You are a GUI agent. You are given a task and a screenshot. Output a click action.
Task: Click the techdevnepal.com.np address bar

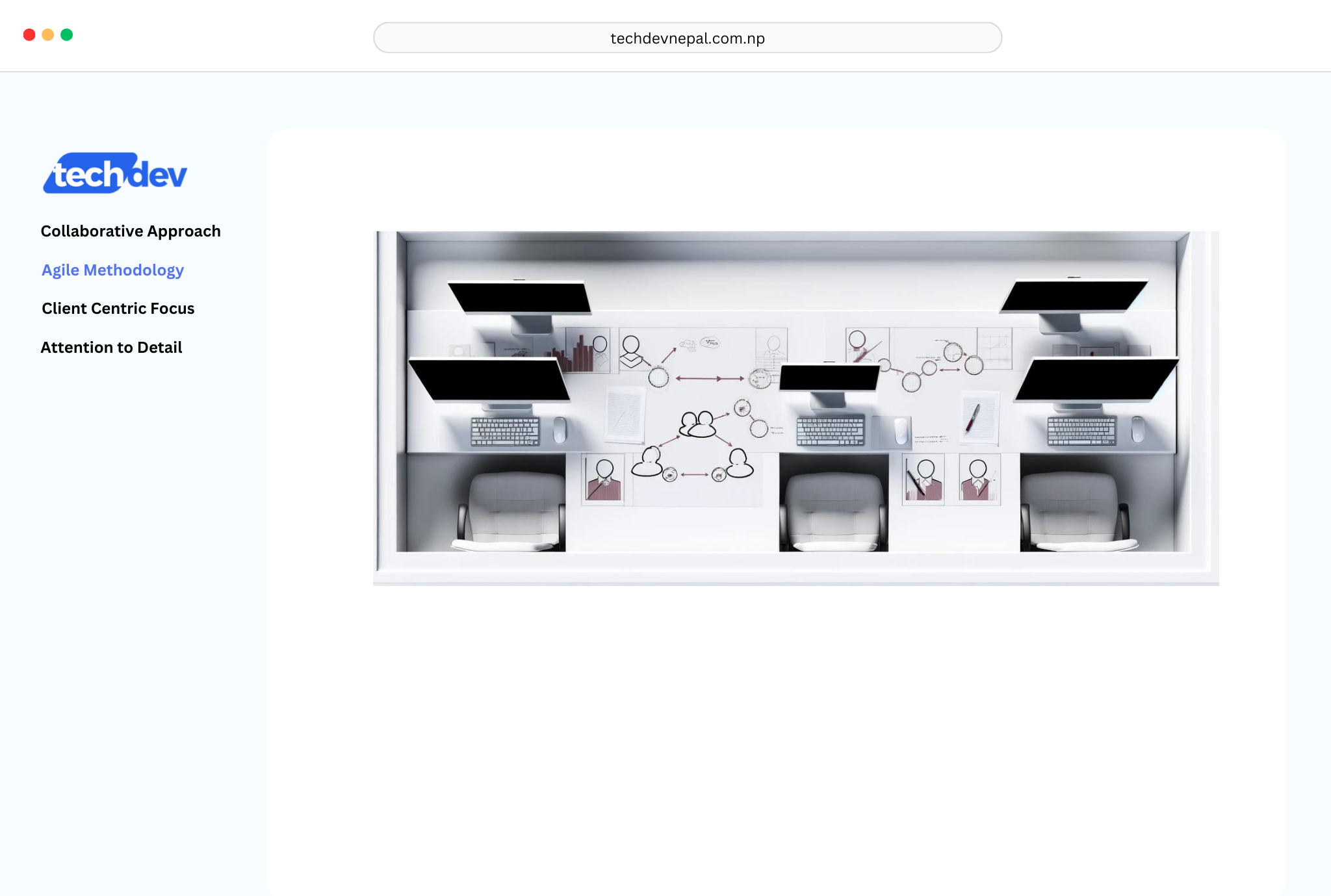coord(687,38)
